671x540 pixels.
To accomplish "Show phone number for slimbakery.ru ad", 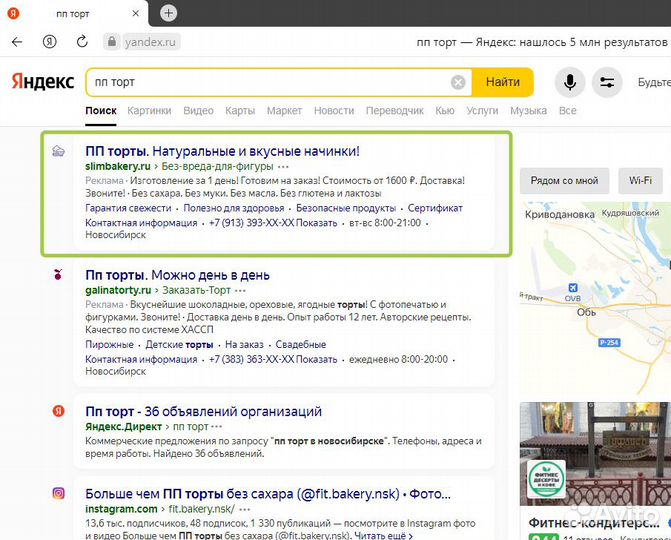I will click(x=317, y=223).
